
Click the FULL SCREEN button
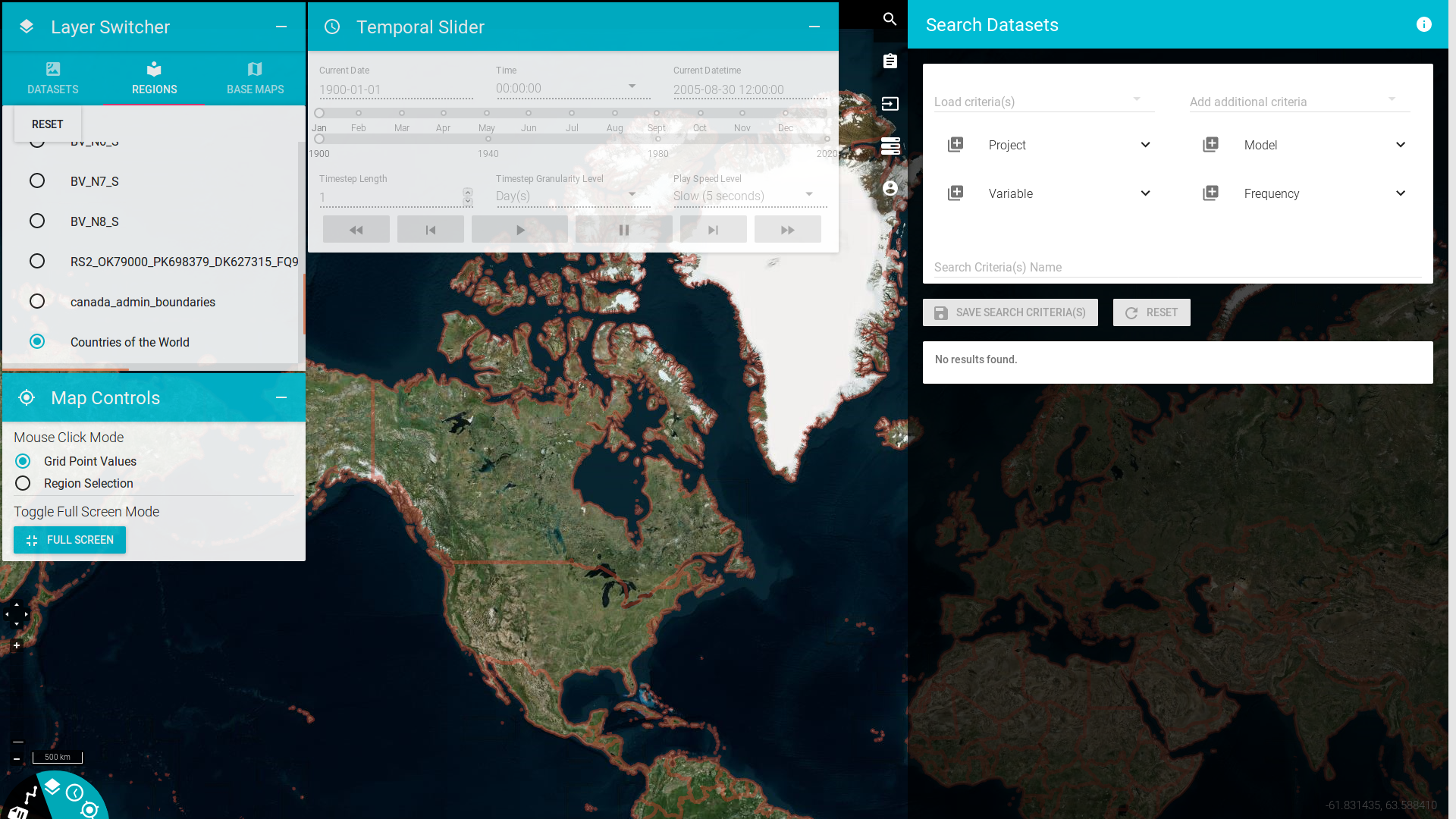point(70,540)
